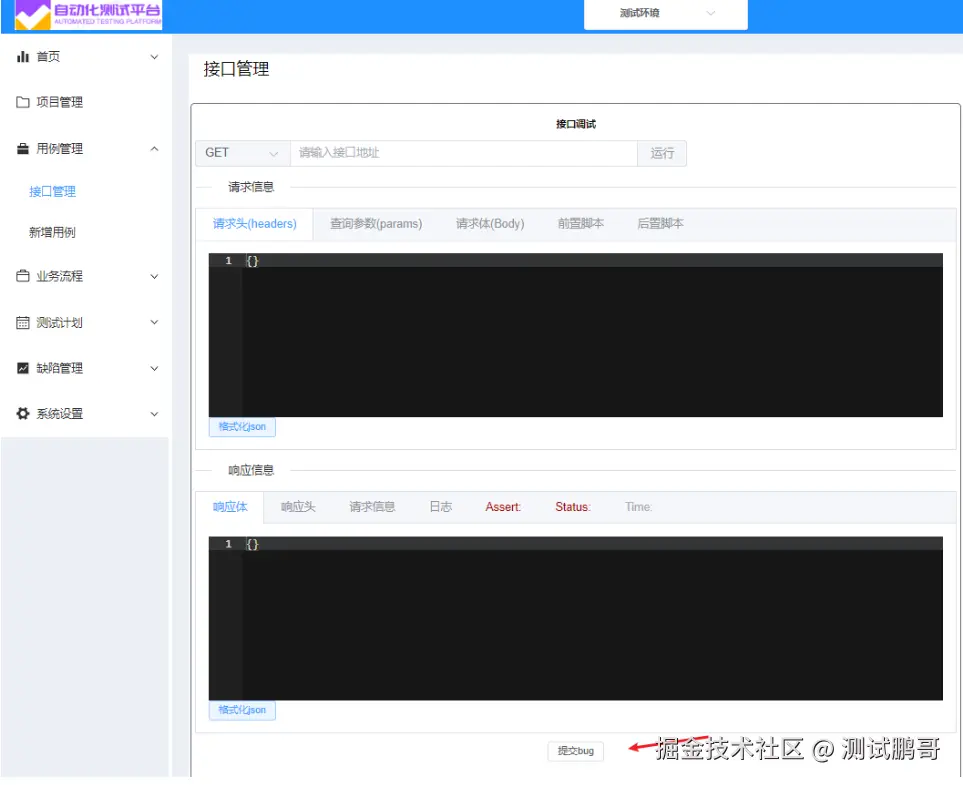
Task: Click 格式化json under response editor
Action: click(242, 710)
